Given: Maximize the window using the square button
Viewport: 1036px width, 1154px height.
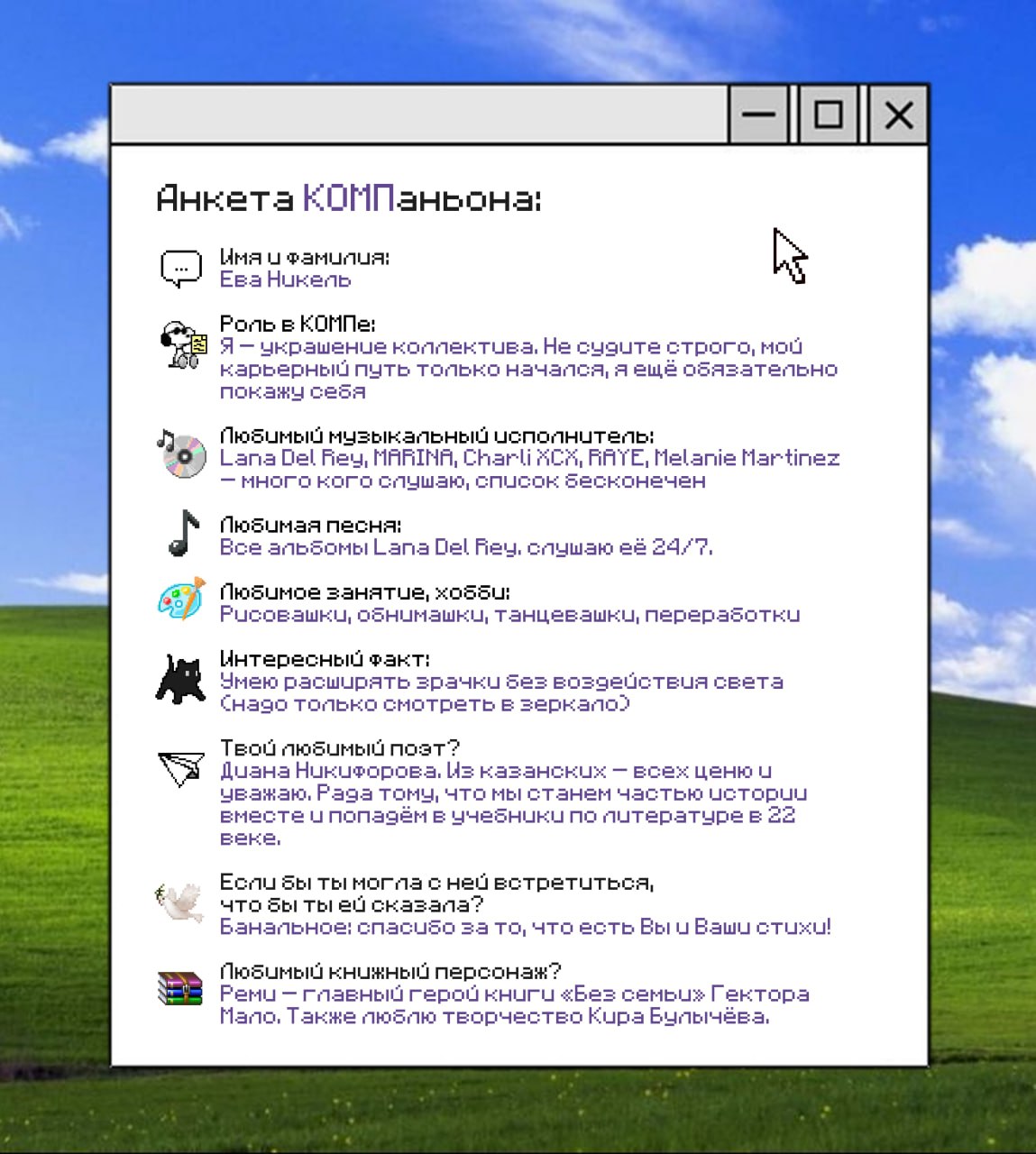Looking at the screenshot, I should point(828,114).
